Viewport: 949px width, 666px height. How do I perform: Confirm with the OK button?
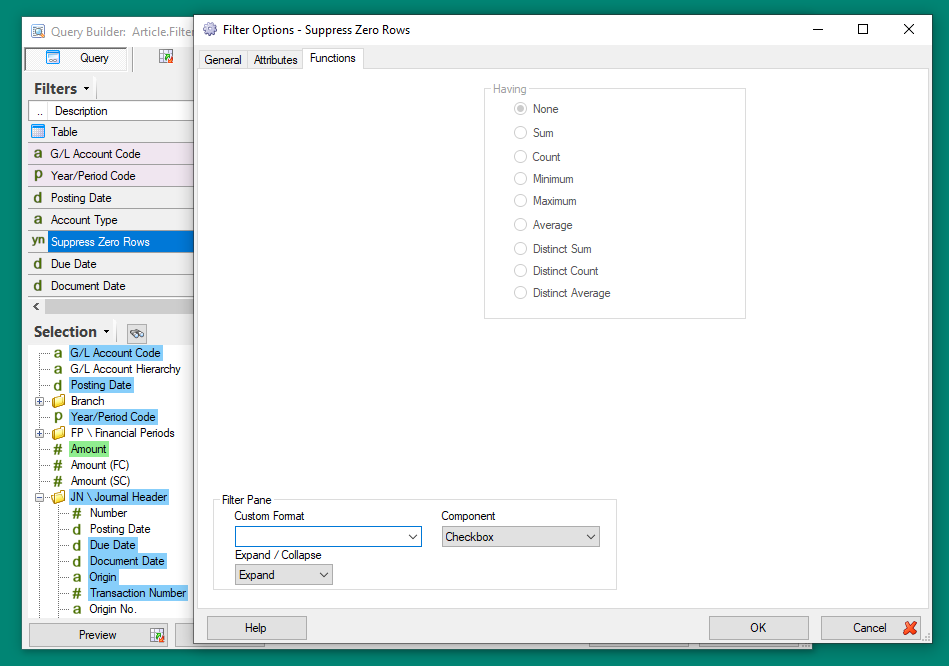(758, 628)
